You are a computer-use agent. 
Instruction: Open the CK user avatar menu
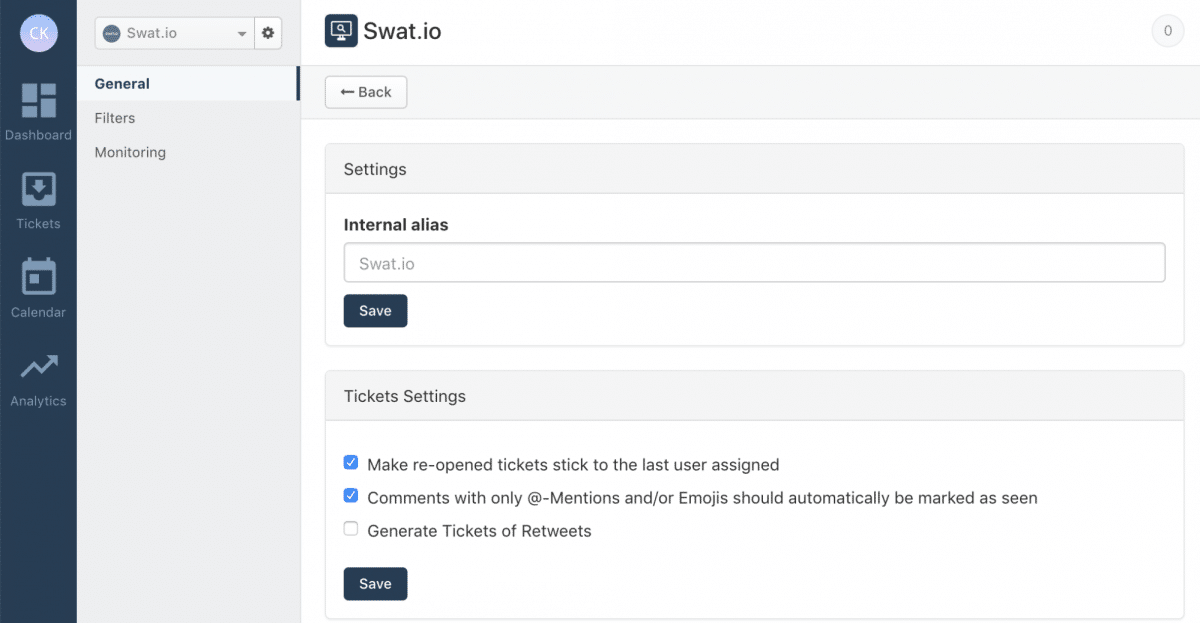click(38, 33)
